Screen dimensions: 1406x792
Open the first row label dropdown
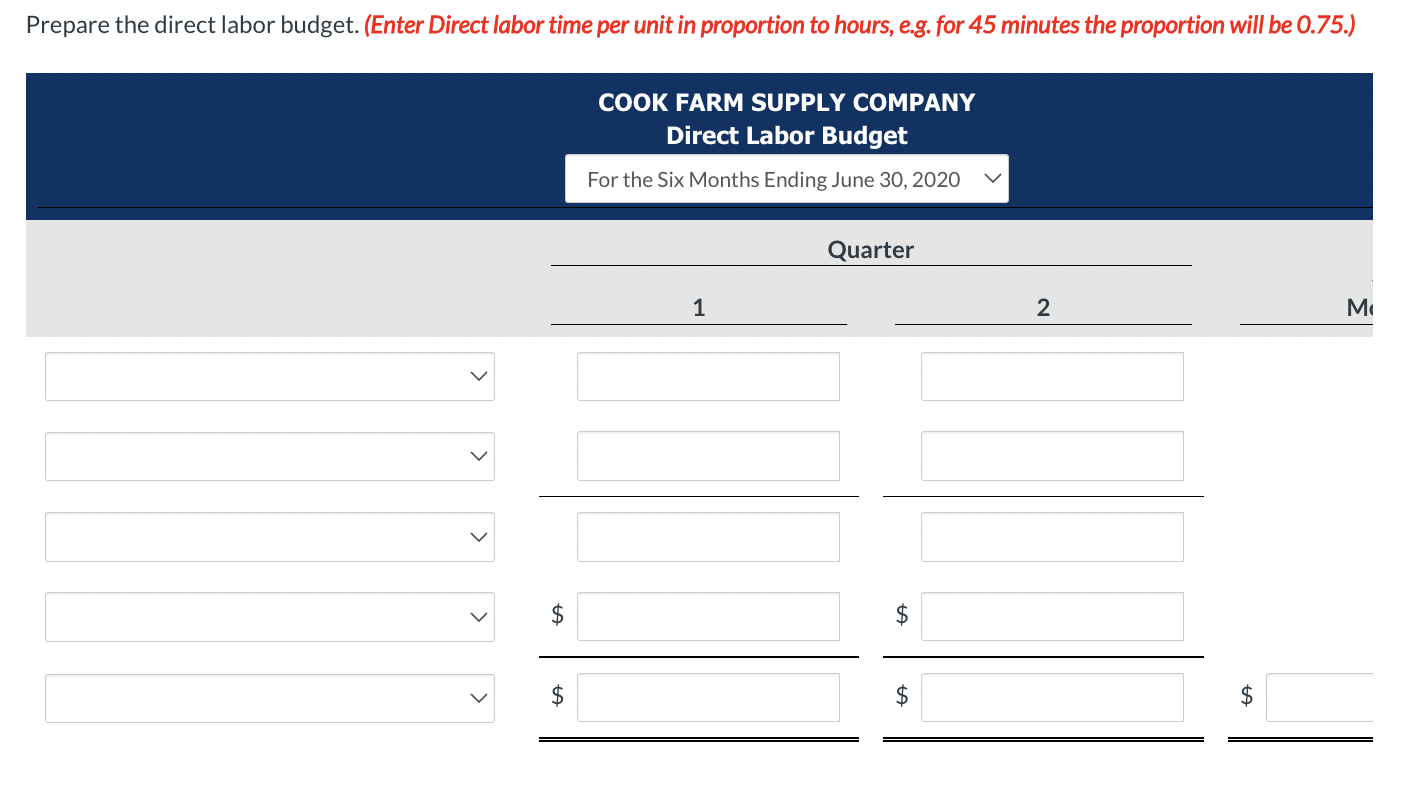coord(270,376)
